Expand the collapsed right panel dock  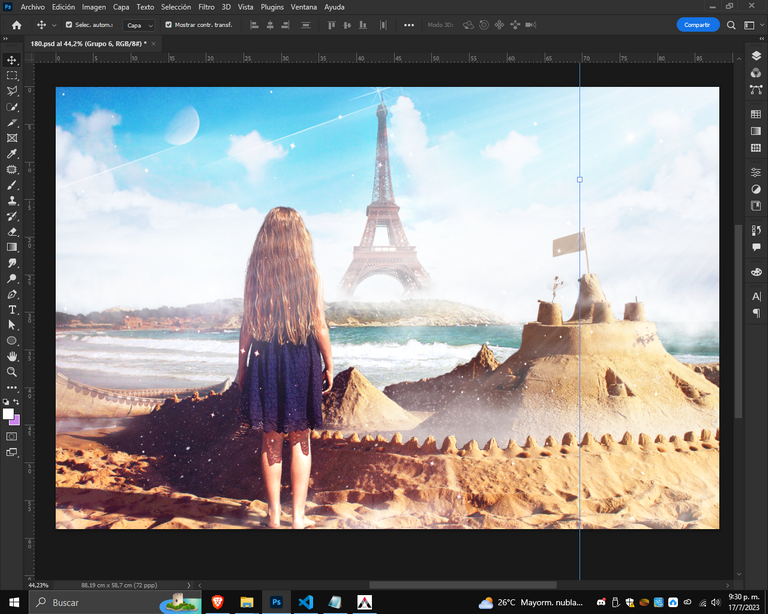(761, 39)
